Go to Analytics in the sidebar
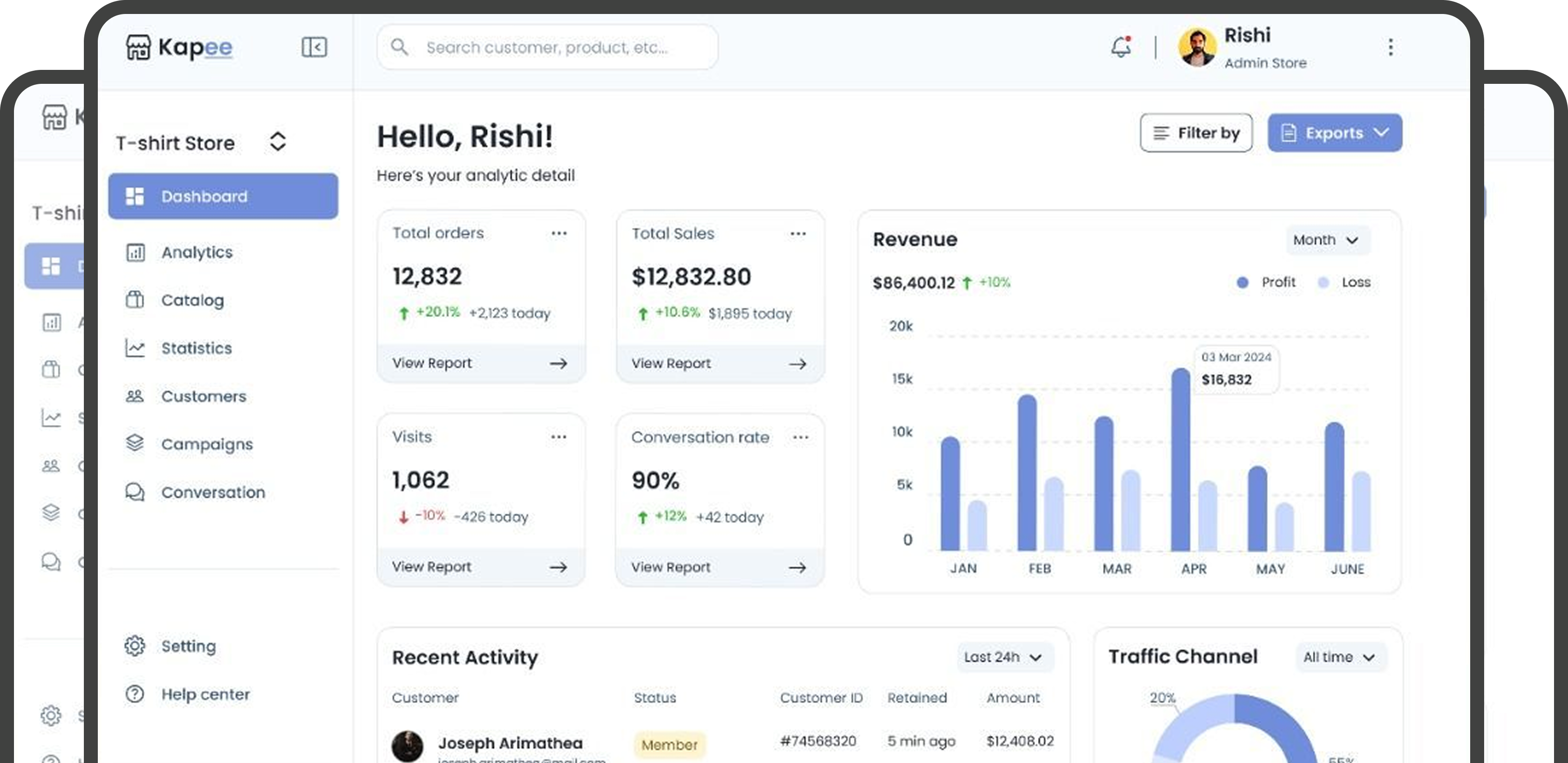The height and width of the screenshot is (763, 1568). (197, 252)
